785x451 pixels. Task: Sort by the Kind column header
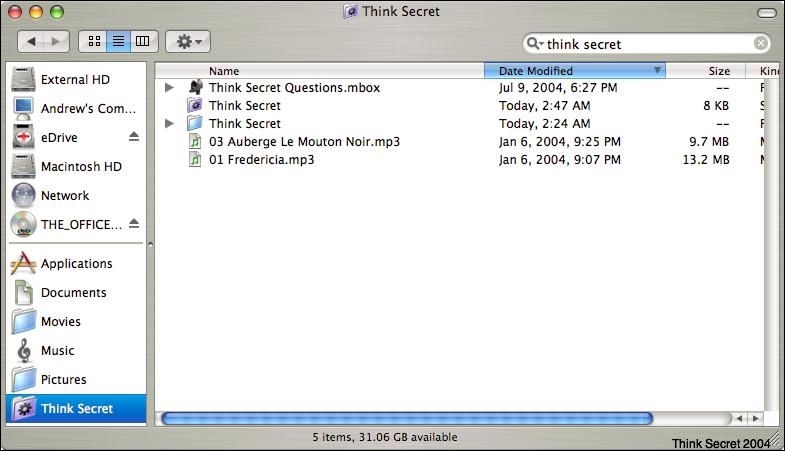tap(762, 71)
